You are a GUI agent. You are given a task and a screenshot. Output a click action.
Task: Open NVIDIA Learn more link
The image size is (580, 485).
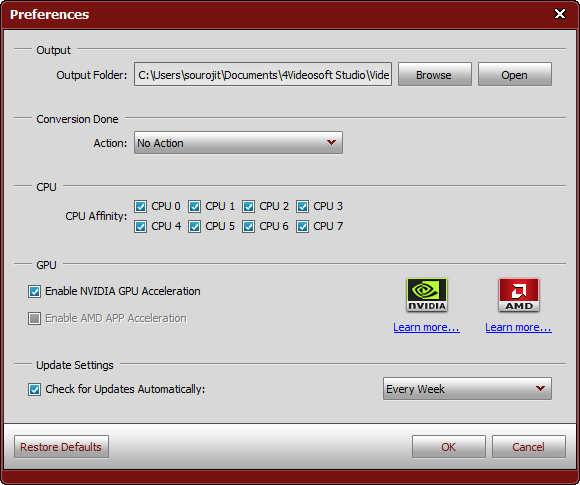tap(426, 327)
